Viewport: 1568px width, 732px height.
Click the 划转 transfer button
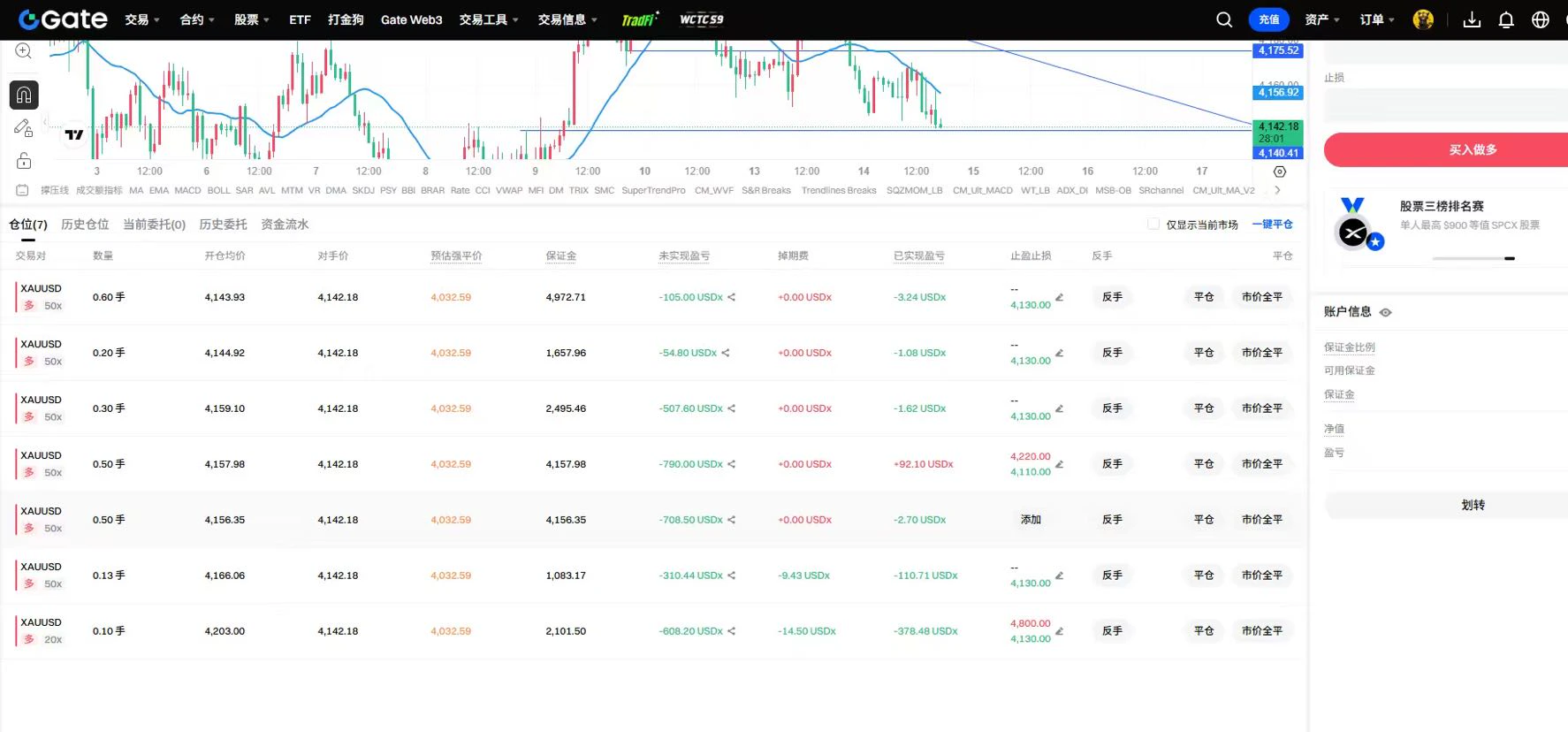(x=1446, y=505)
